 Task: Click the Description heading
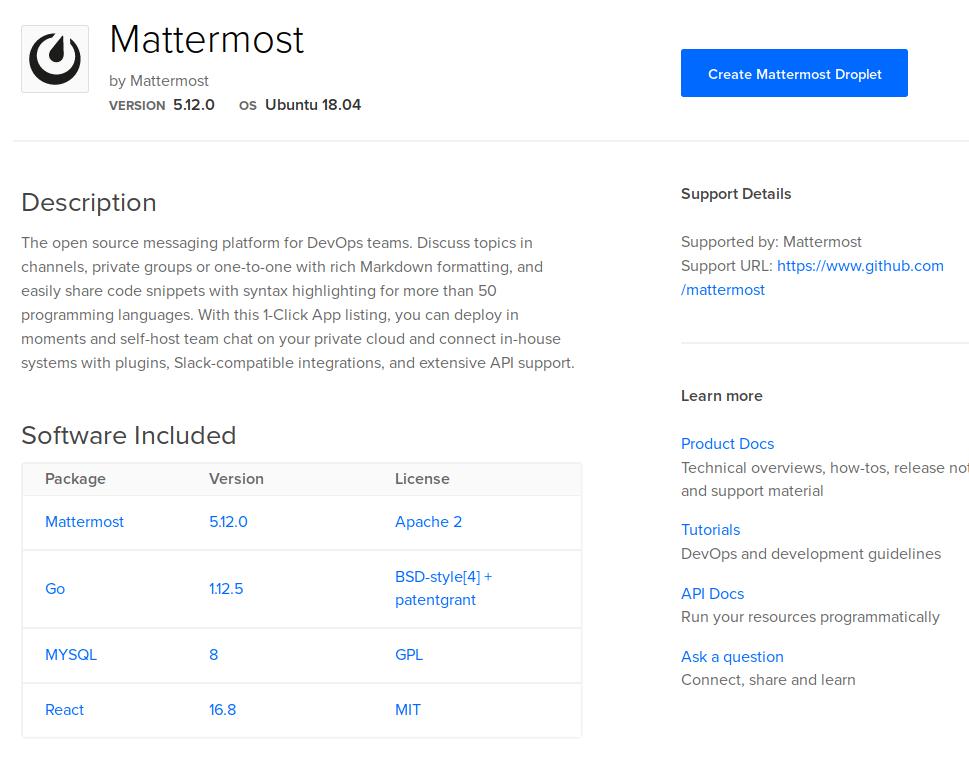(x=88, y=203)
